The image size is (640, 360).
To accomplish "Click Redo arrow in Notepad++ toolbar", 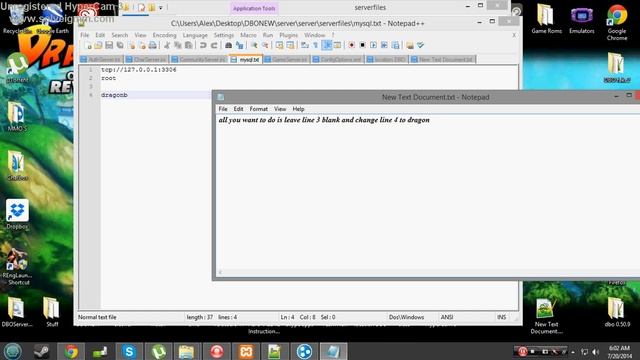I will (214, 45).
